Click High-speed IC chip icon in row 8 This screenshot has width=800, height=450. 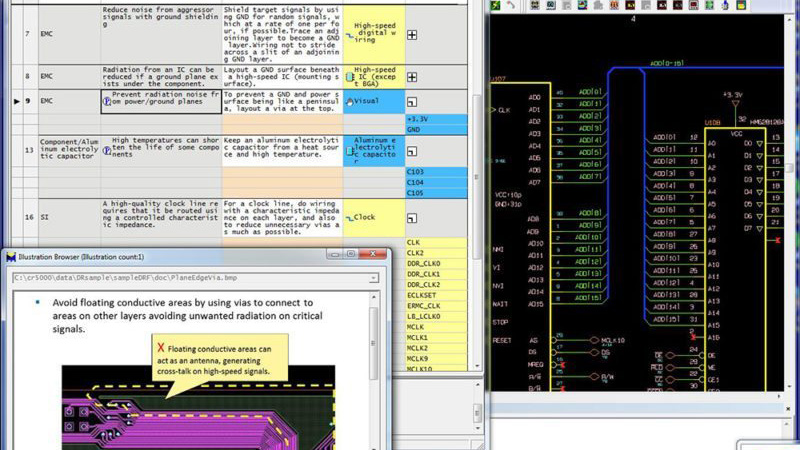(x=349, y=75)
